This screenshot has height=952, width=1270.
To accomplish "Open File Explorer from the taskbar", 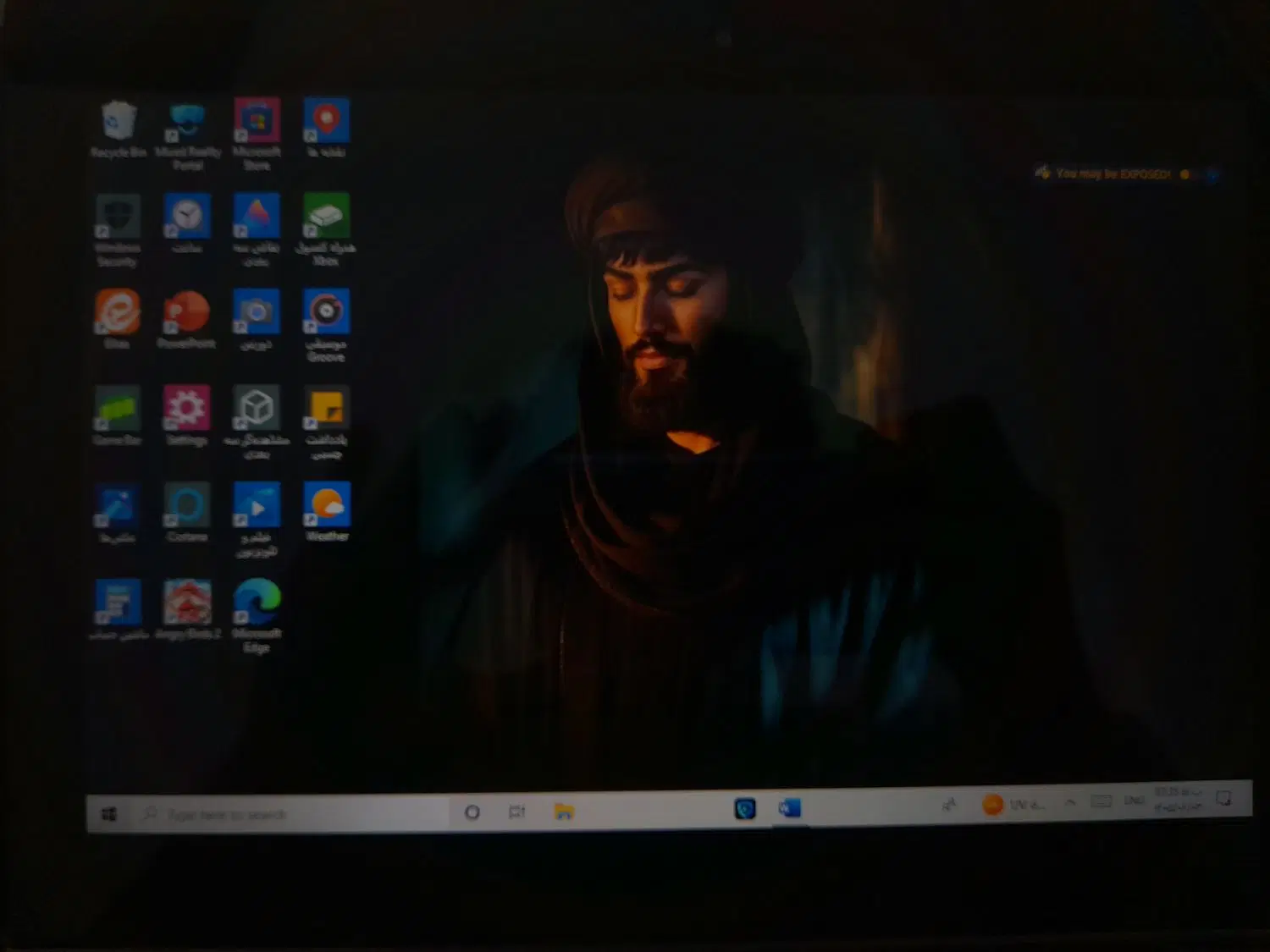I will (564, 812).
